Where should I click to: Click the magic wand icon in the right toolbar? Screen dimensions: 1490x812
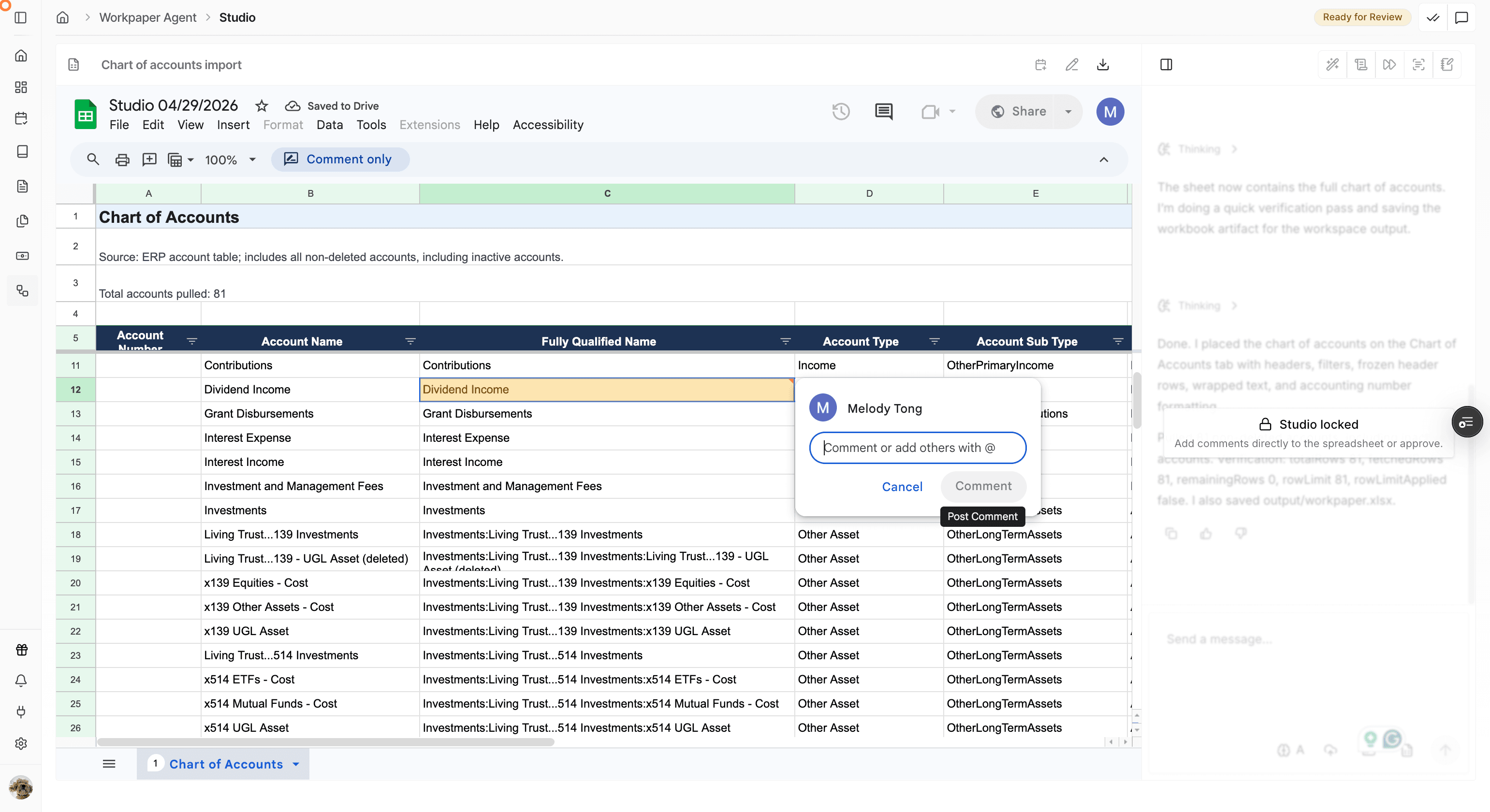click(x=1333, y=65)
